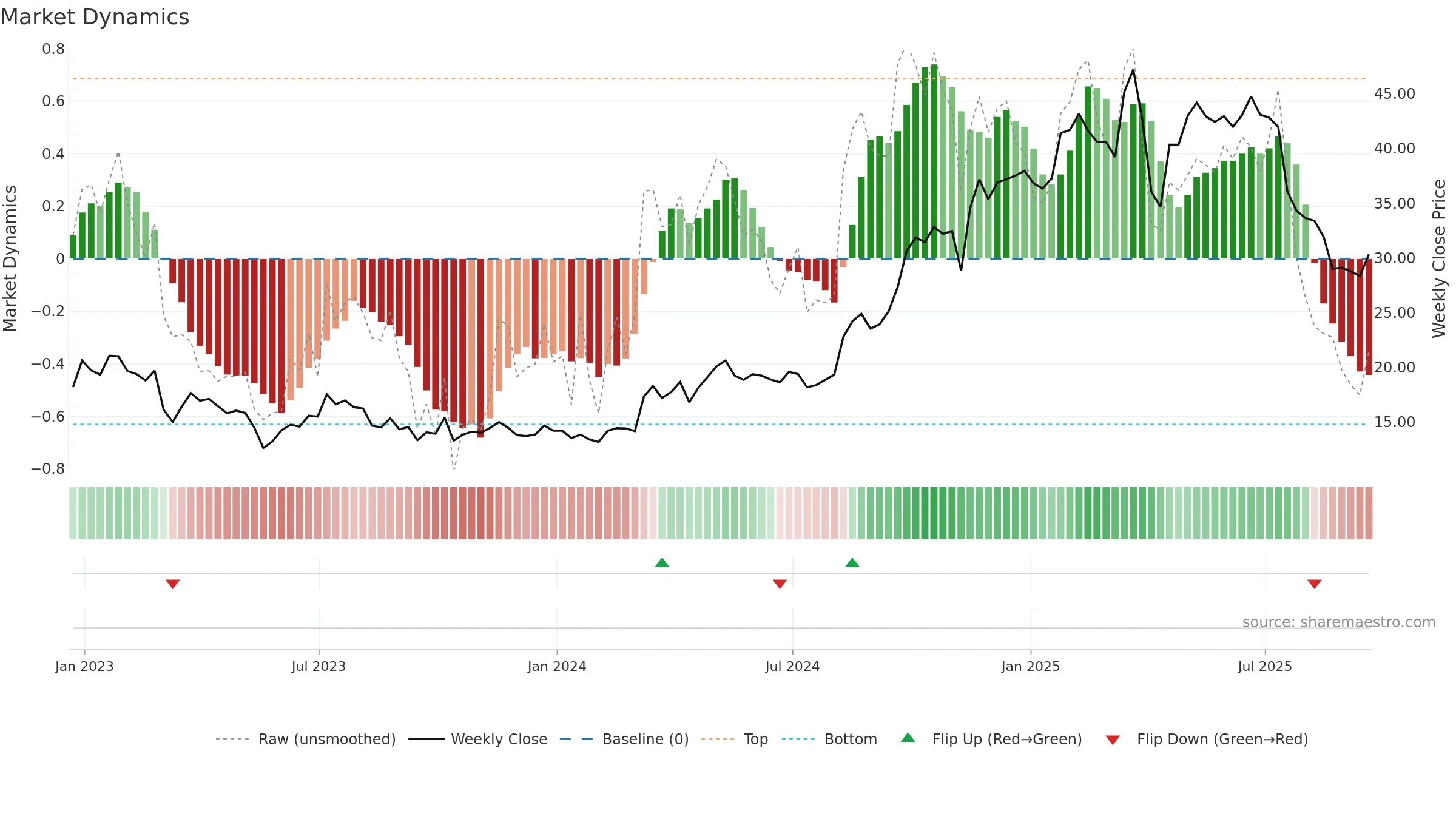Viewport: 1456px width, 819px height.
Task: Toggle the Bottom legend entry
Action: pyautogui.click(x=829, y=739)
